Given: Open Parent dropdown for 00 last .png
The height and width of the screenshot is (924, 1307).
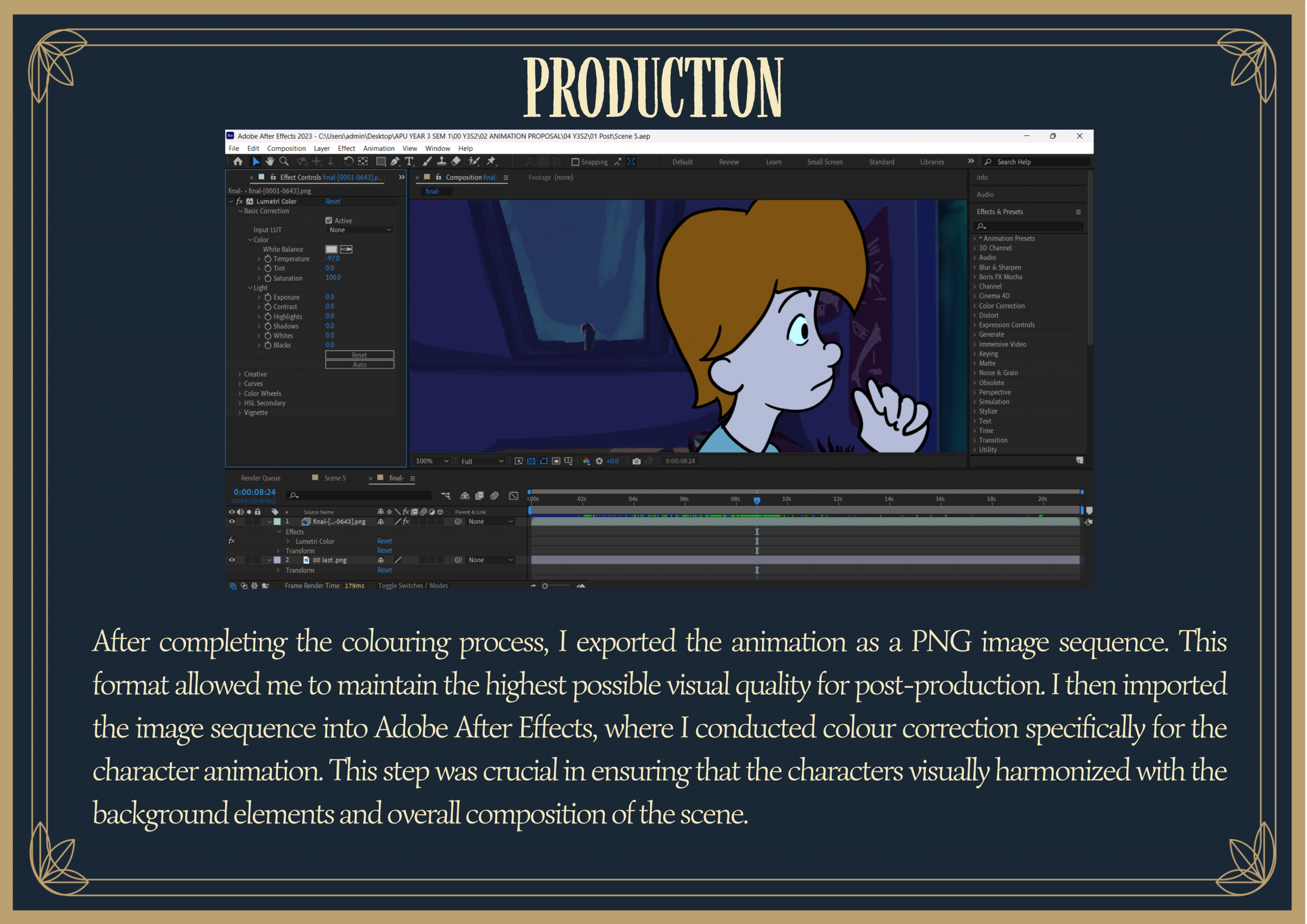Looking at the screenshot, I should pos(491,560).
